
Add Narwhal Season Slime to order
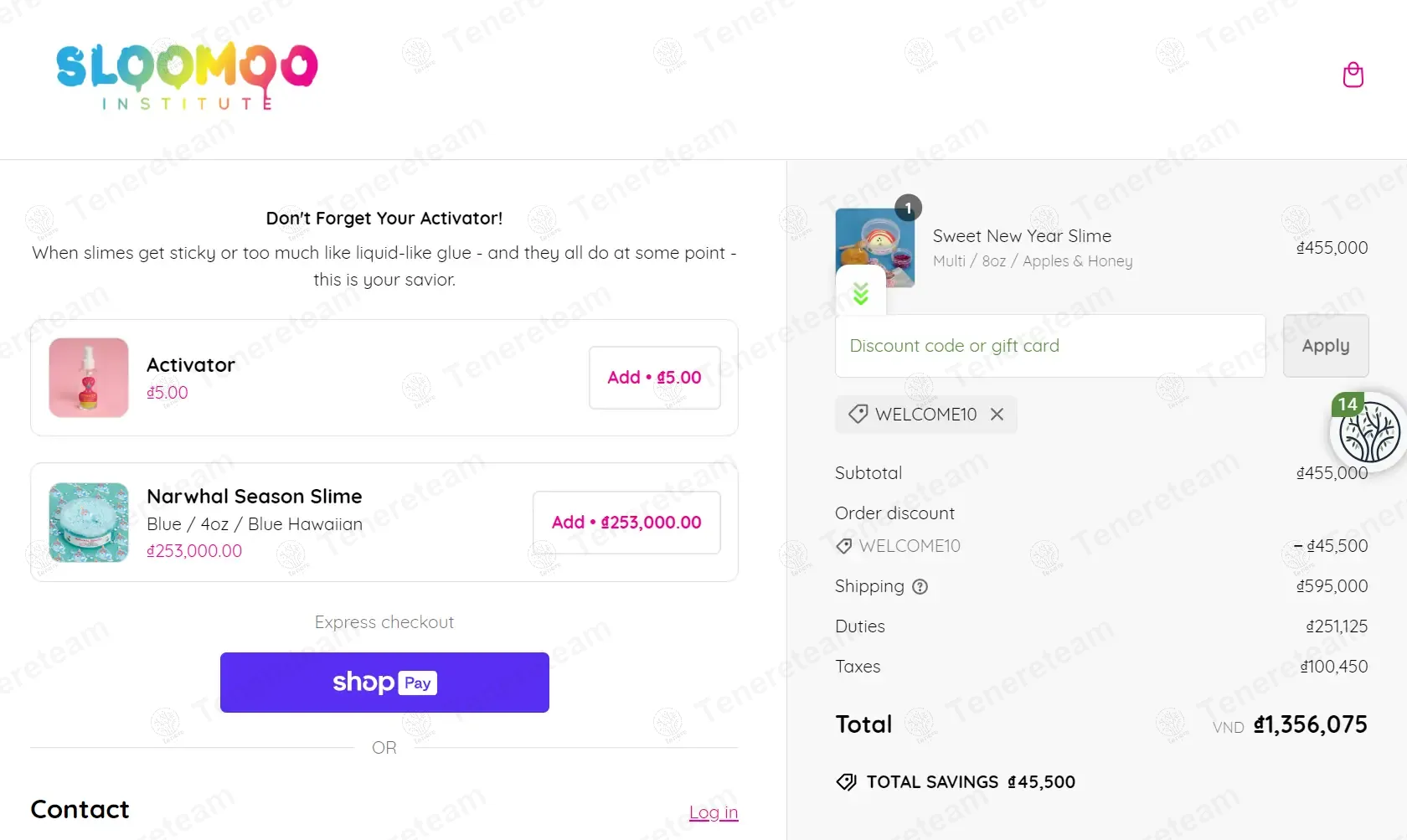(x=626, y=523)
